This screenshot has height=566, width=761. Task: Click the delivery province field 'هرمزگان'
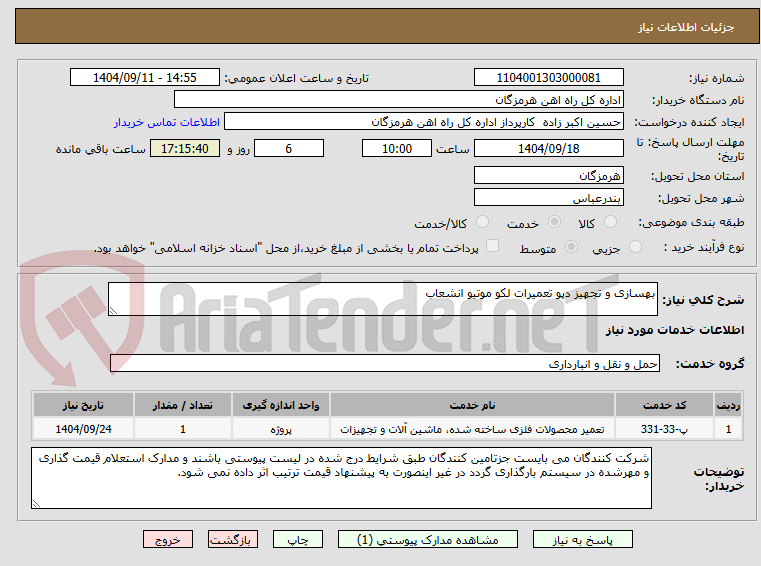tap(548, 175)
